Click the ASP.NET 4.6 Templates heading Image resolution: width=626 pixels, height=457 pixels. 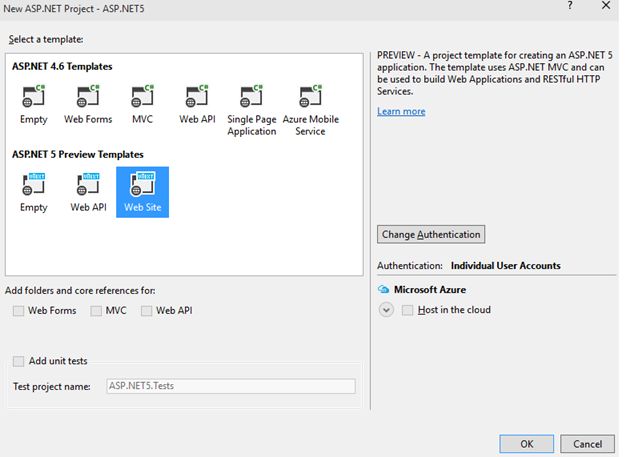(62, 66)
